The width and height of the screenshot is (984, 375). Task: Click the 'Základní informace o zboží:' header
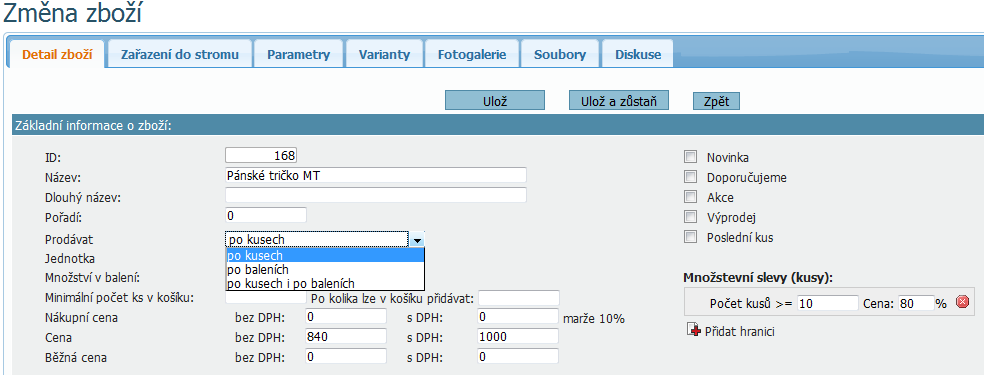coord(93,125)
